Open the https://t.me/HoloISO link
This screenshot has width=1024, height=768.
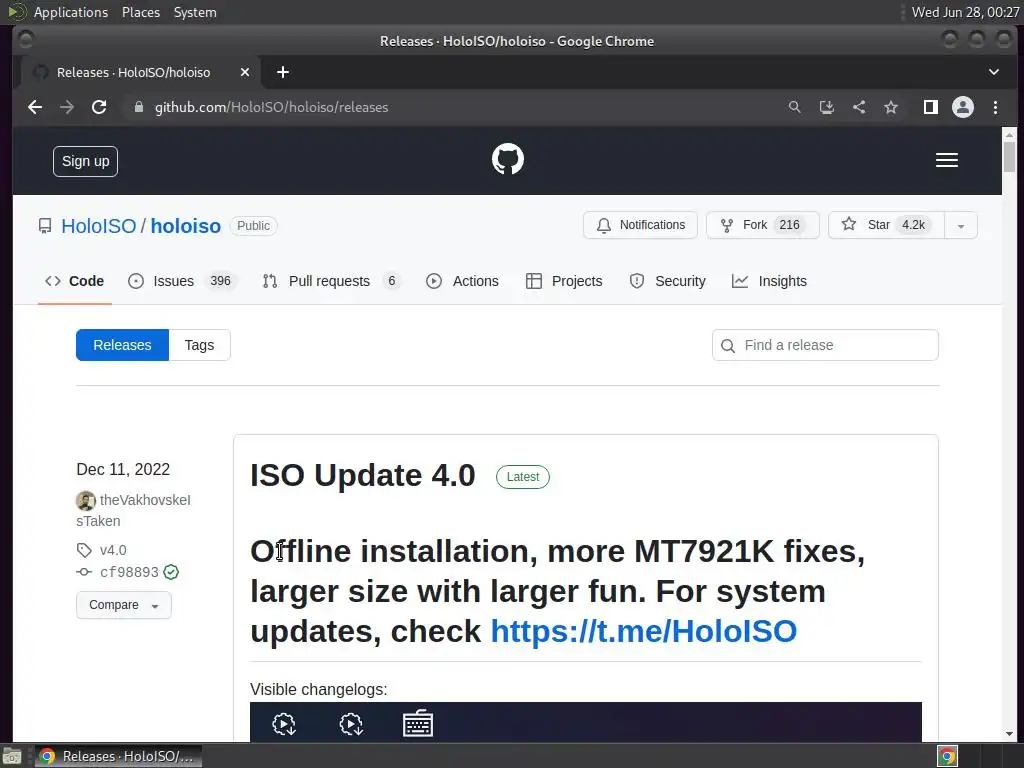(x=643, y=631)
